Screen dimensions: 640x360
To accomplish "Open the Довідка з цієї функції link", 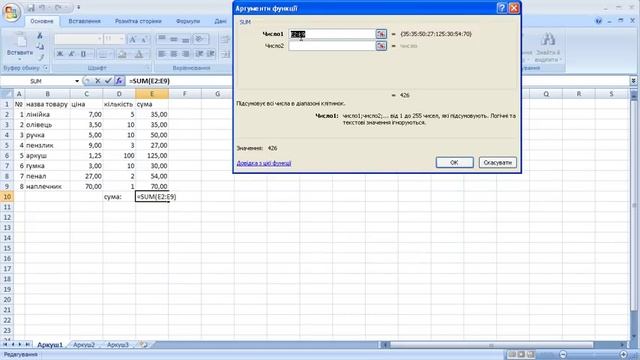I will coord(264,163).
